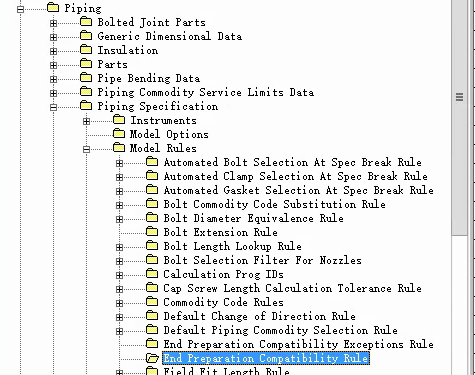Screen dimensions: 475x375
Task: Expand Pipe Bending Data node
Action: point(53,79)
